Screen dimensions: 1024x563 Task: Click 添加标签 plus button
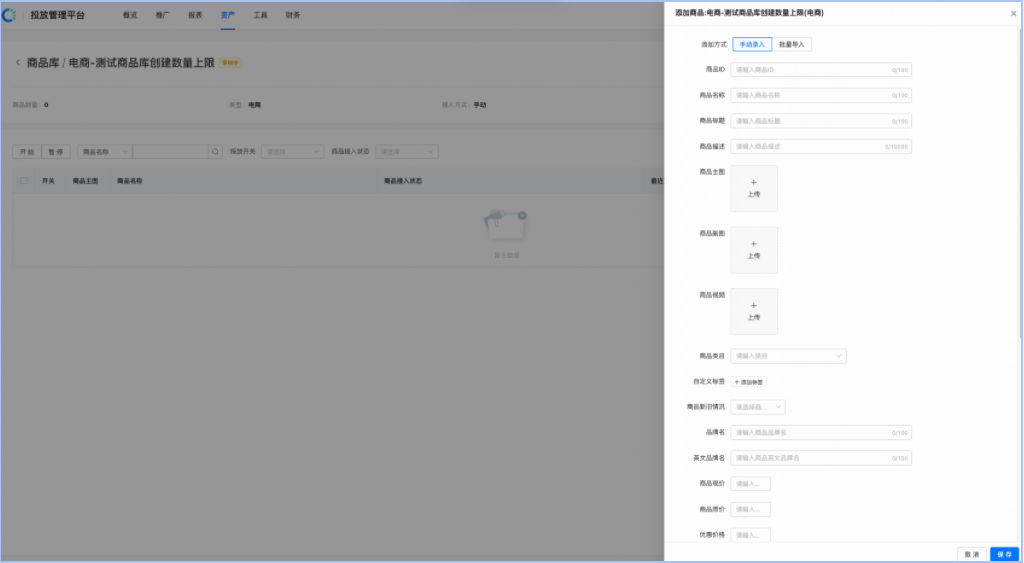(x=750, y=382)
